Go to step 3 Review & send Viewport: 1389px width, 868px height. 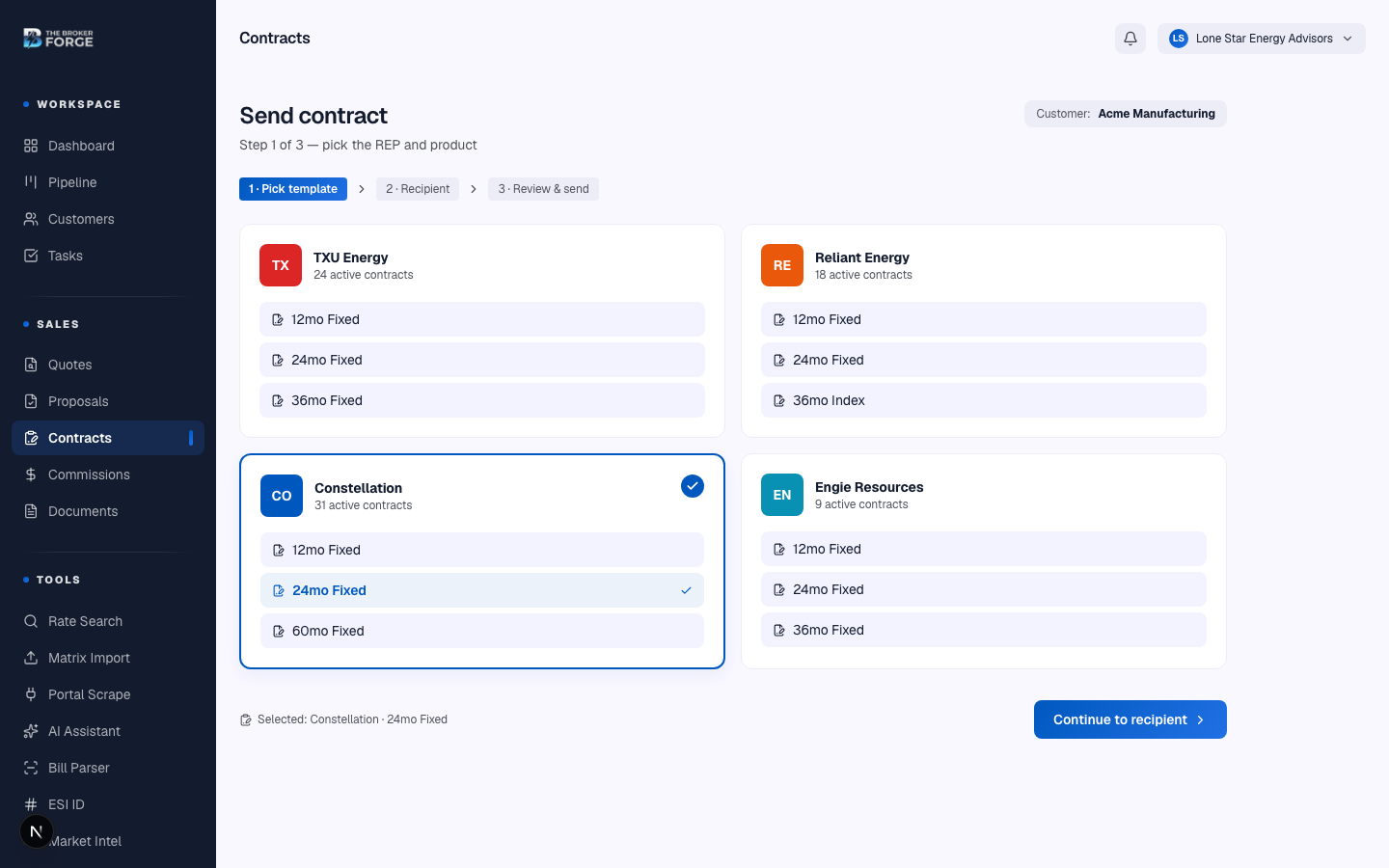click(x=543, y=189)
